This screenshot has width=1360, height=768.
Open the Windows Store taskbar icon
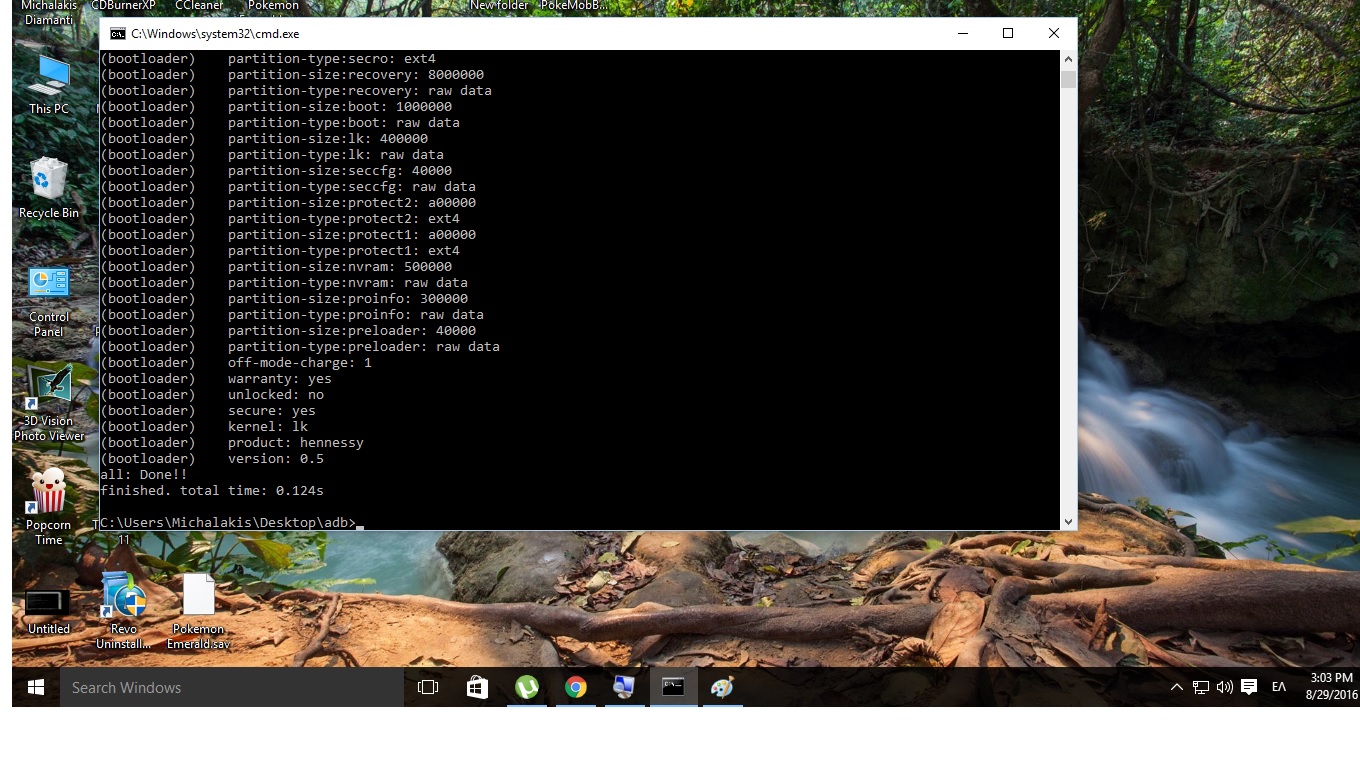[x=477, y=687]
